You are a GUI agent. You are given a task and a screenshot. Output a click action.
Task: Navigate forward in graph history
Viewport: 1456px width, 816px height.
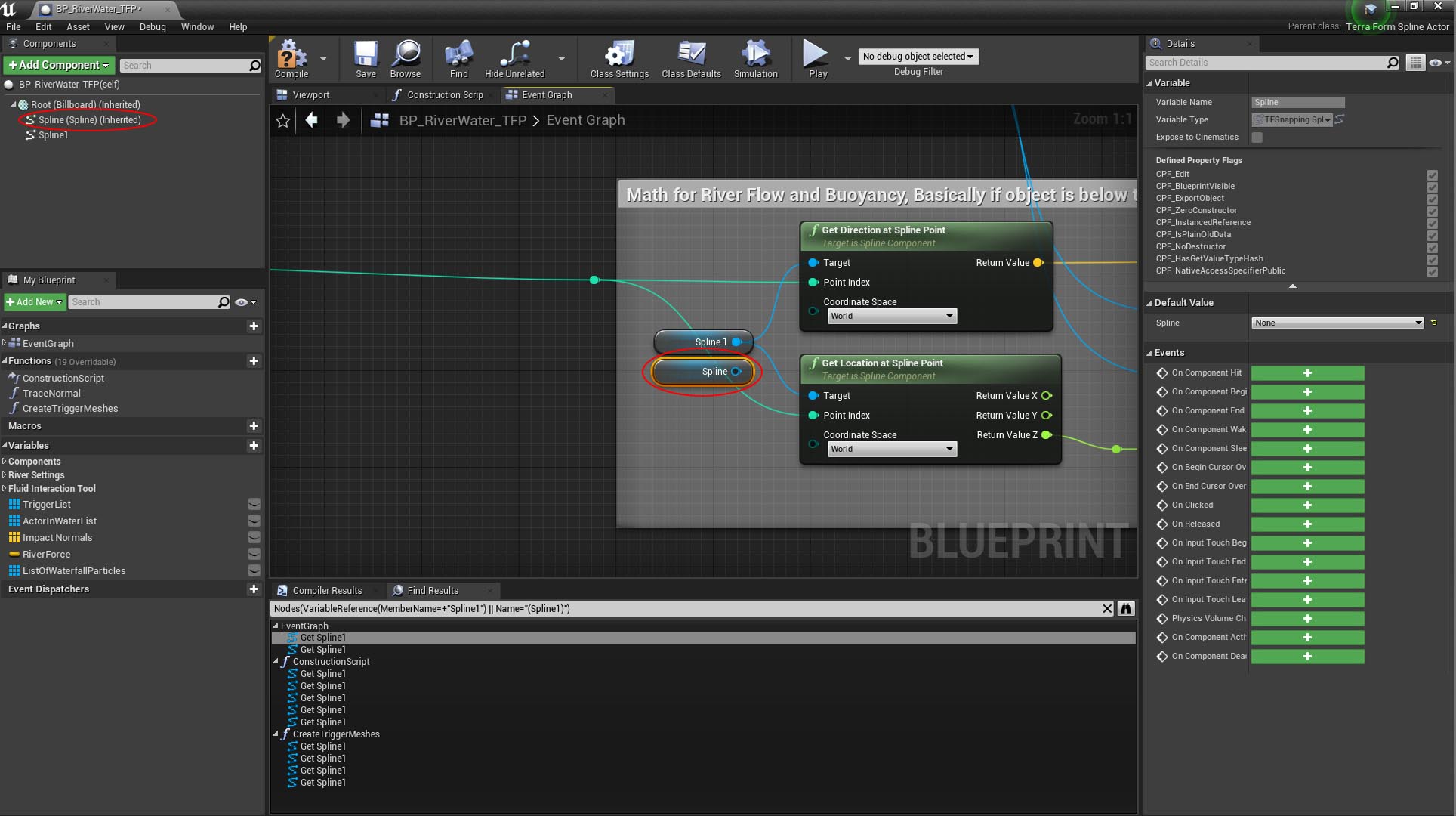click(343, 120)
